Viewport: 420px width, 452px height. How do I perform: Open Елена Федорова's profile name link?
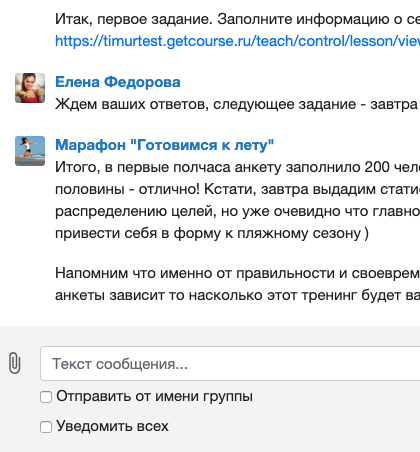coord(118,82)
